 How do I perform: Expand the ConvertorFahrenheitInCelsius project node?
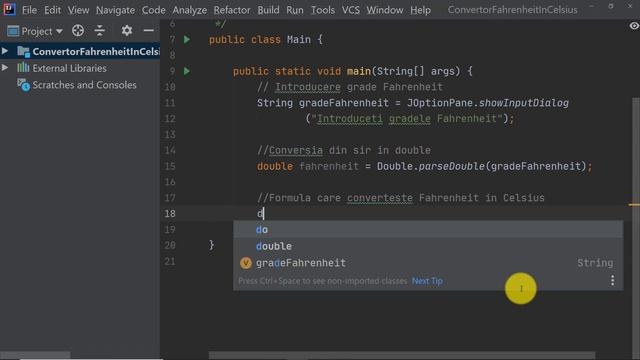coord(5,51)
